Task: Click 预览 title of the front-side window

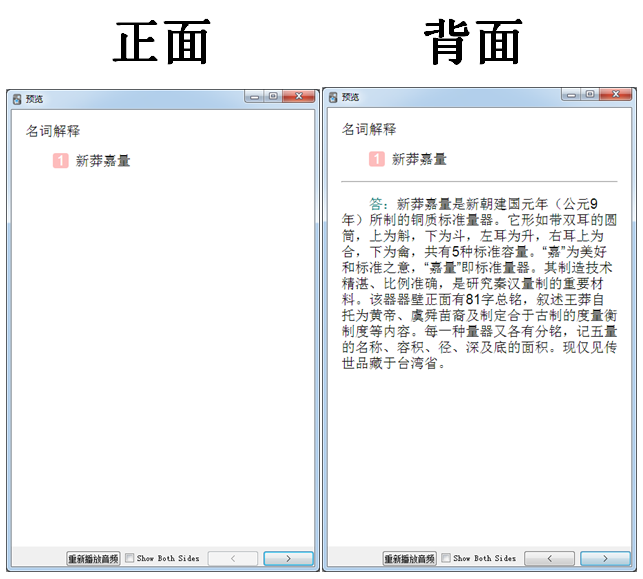Action: coord(34,99)
